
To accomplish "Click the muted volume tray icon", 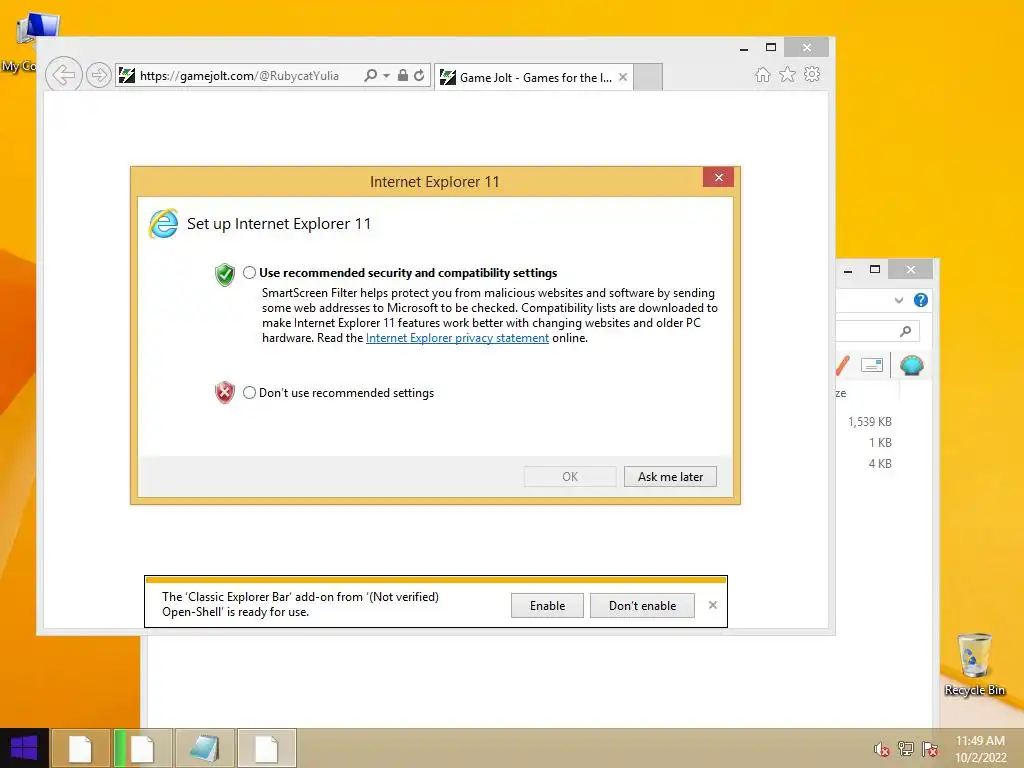I will (x=881, y=749).
